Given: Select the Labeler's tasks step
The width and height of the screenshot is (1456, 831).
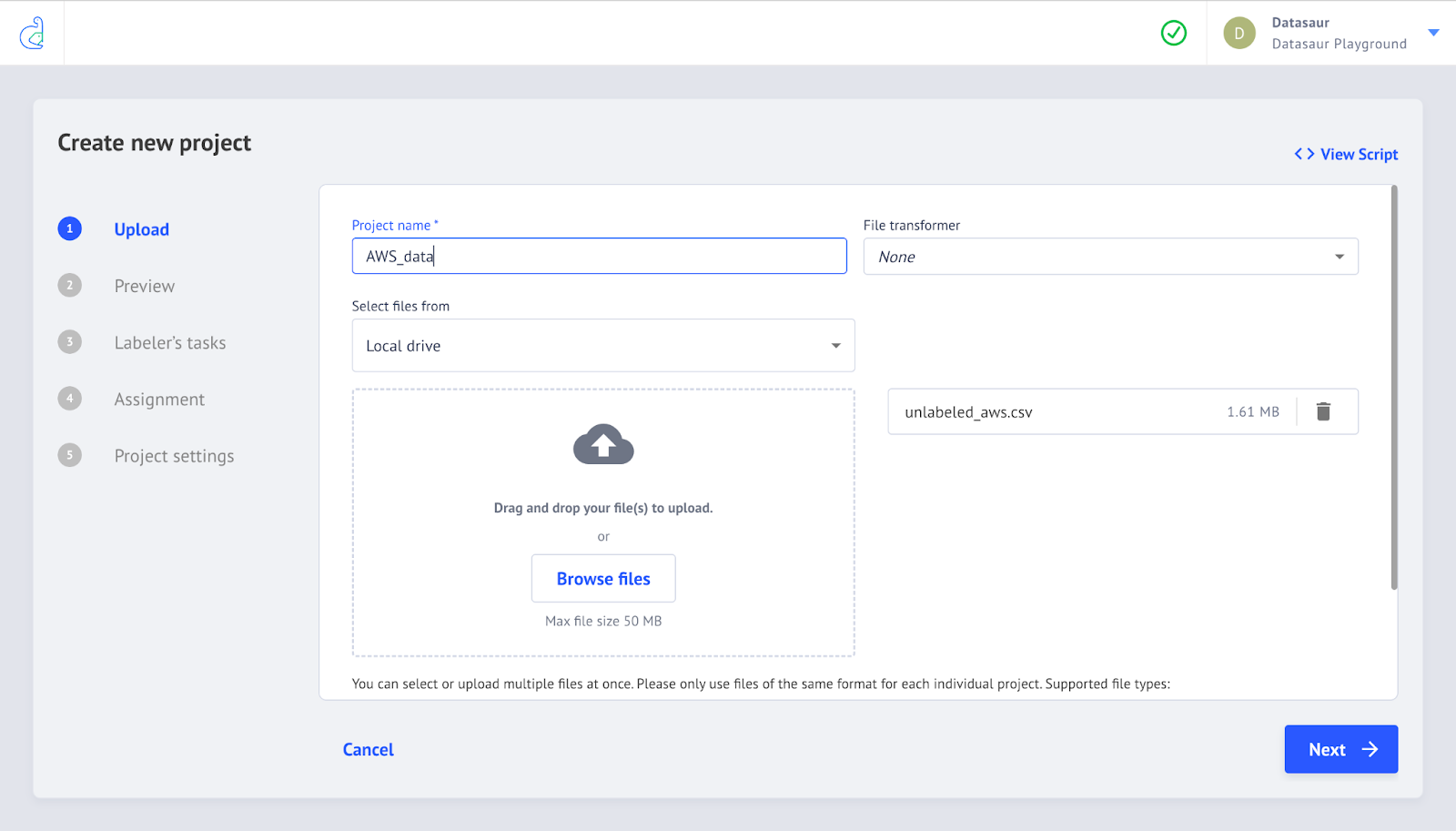Looking at the screenshot, I should tap(170, 342).
